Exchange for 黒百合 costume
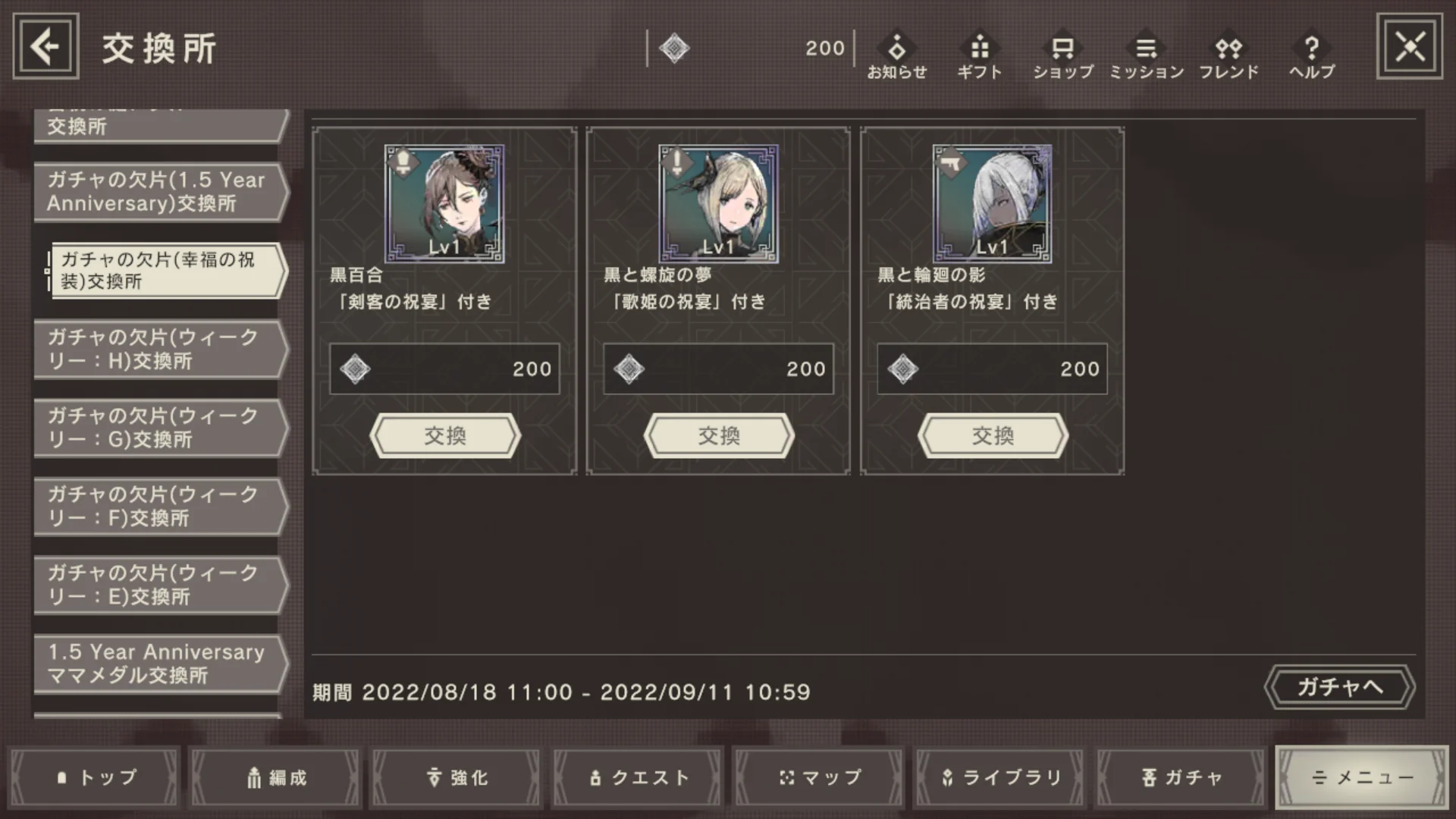Screen dimensions: 1456x819 pos(445,435)
